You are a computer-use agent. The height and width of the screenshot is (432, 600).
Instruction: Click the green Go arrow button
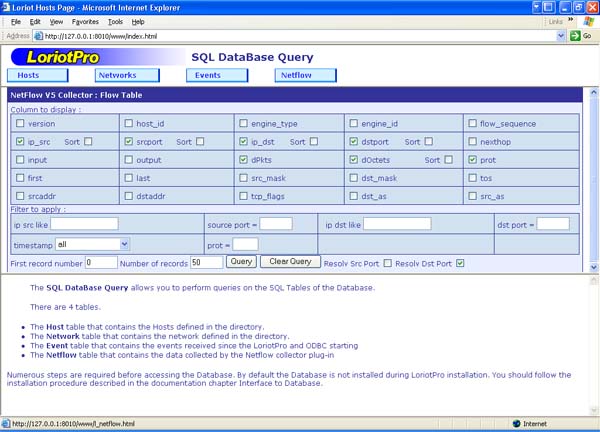click(574, 35)
